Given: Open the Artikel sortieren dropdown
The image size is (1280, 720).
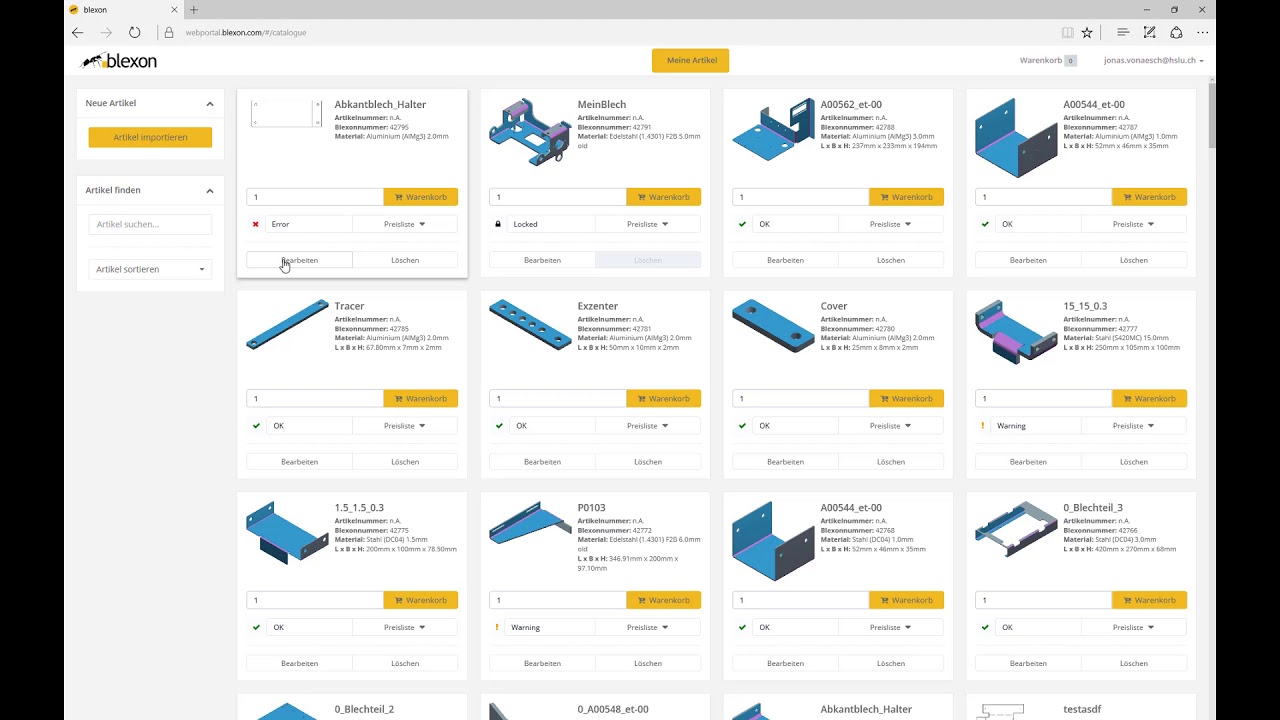Looking at the screenshot, I should [150, 269].
